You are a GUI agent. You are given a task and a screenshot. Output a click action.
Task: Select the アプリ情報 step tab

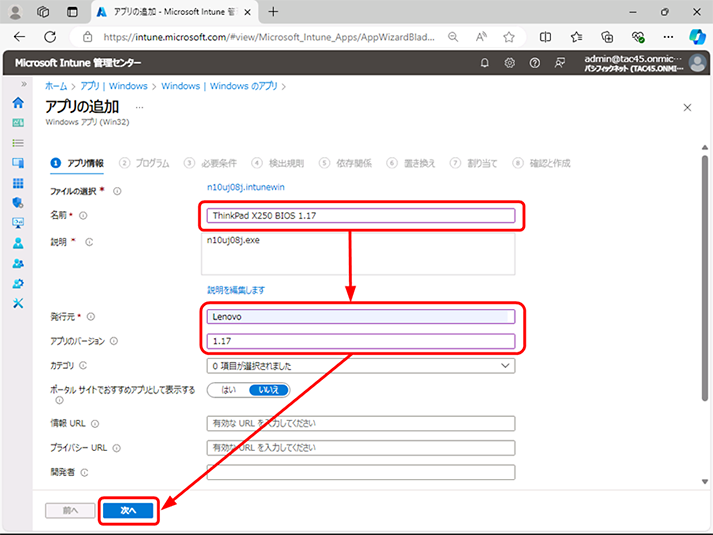pos(77,163)
